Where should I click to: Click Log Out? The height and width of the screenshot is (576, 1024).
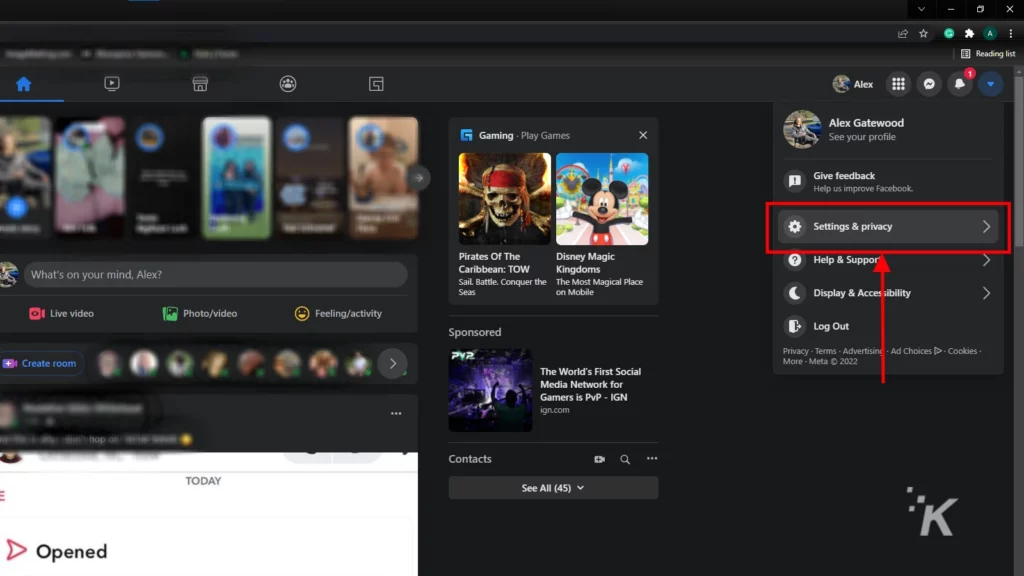(x=888, y=326)
